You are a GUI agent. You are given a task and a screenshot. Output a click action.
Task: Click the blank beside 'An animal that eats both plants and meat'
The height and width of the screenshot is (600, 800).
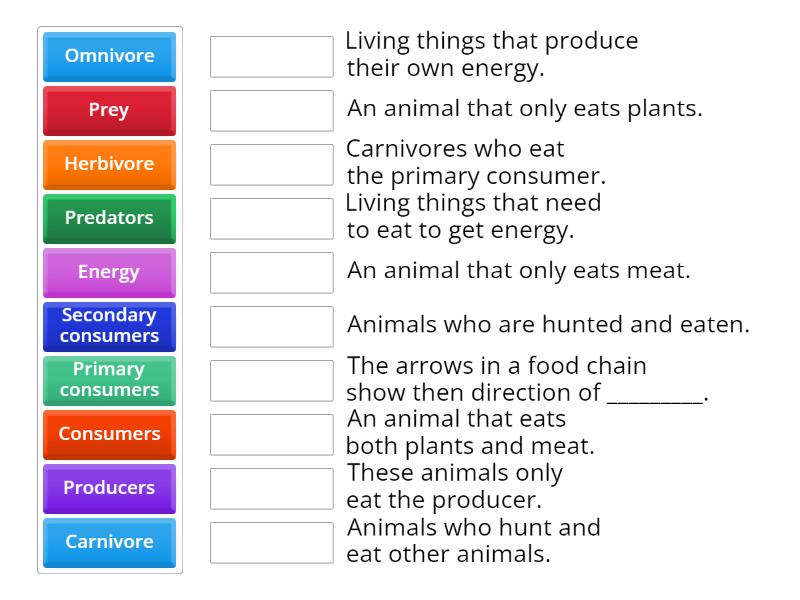coord(271,434)
